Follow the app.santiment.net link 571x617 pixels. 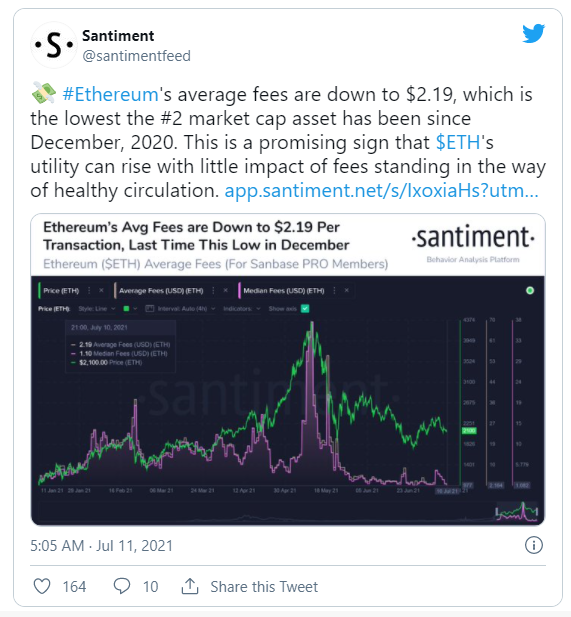tap(381, 190)
